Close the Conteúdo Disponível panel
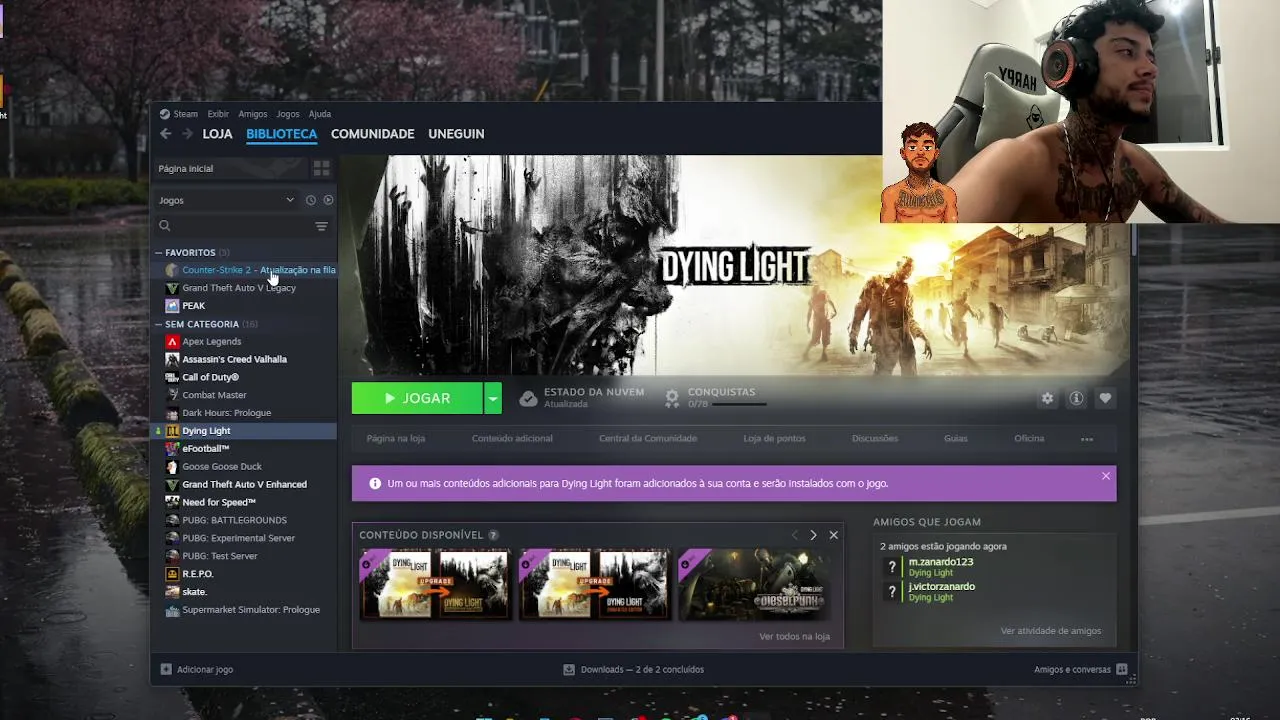The width and height of the screenshot is (1280, 720). (833, 535)
